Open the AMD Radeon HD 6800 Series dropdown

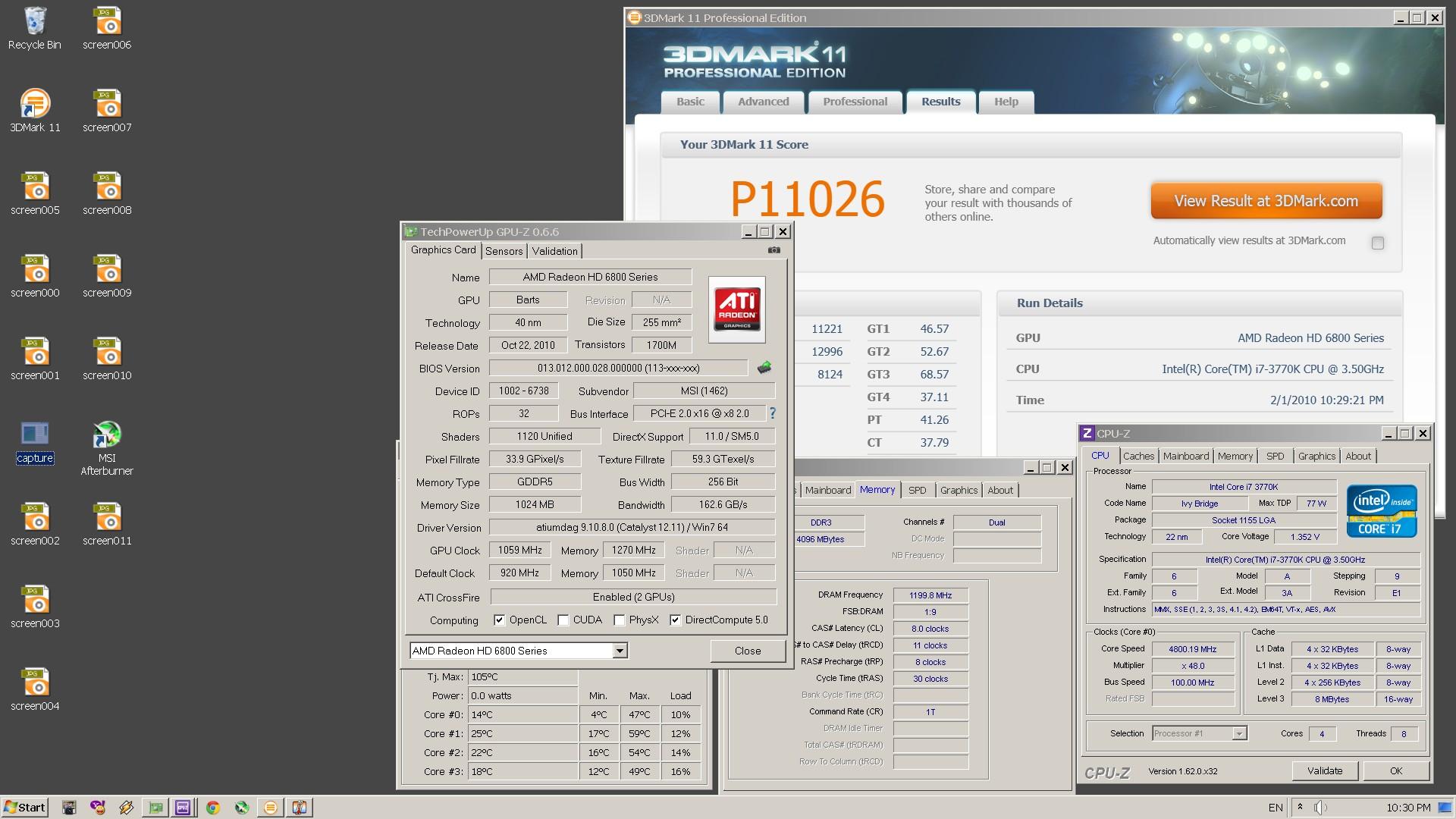[x=620, y=651]
